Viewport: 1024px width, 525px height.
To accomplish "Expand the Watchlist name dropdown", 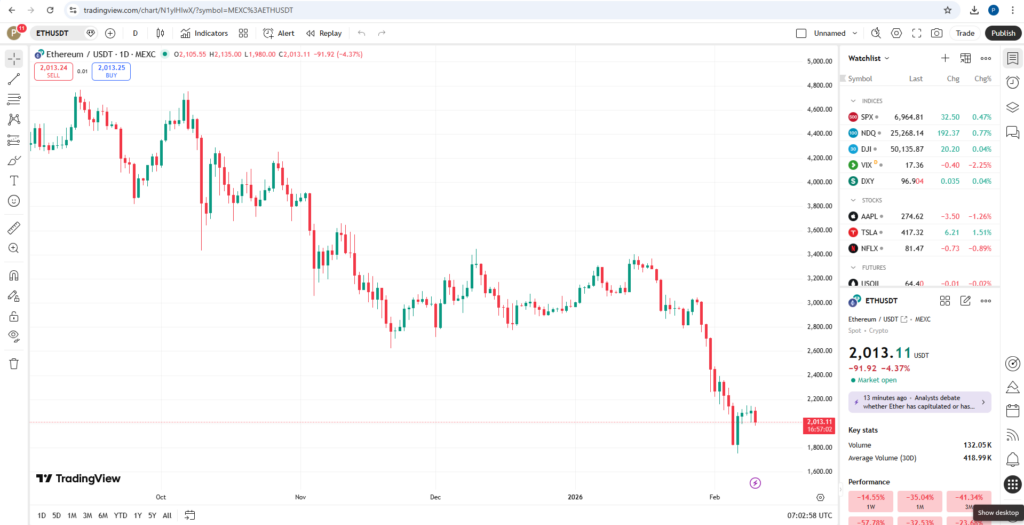I will [x=867, y=58].
